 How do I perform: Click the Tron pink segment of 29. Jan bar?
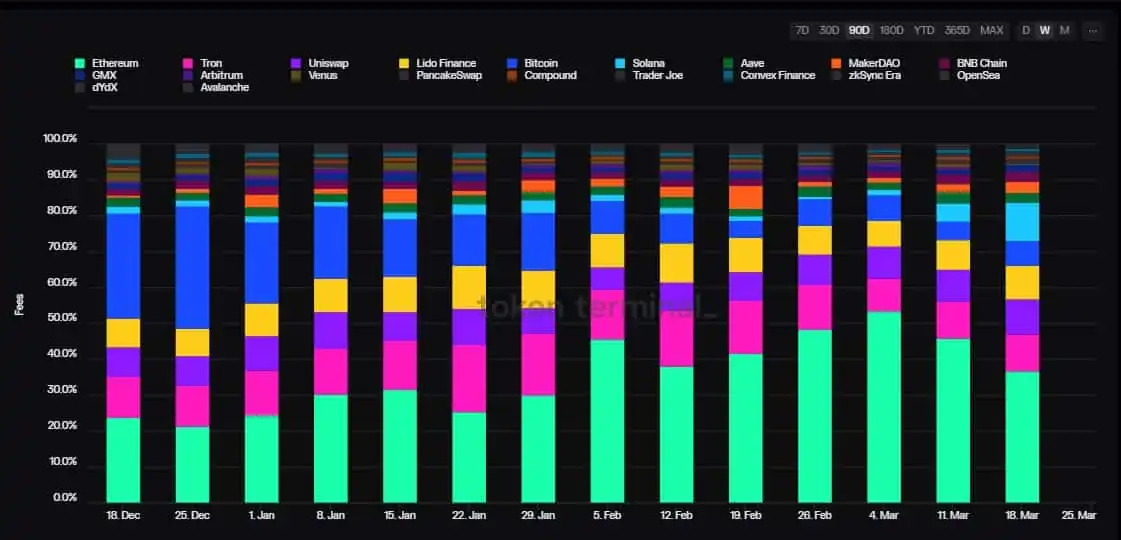pyautogui.click(x=538, y=365)
